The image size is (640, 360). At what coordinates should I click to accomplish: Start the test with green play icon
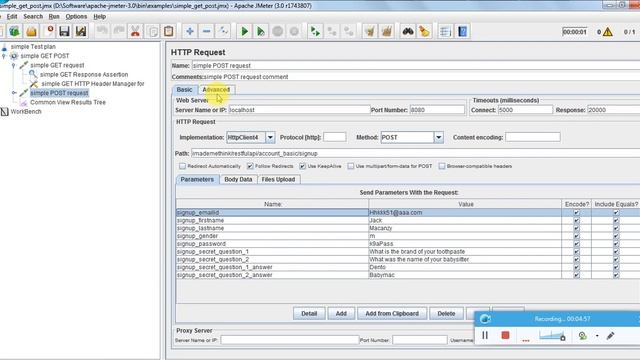click(x=244, y=31)
